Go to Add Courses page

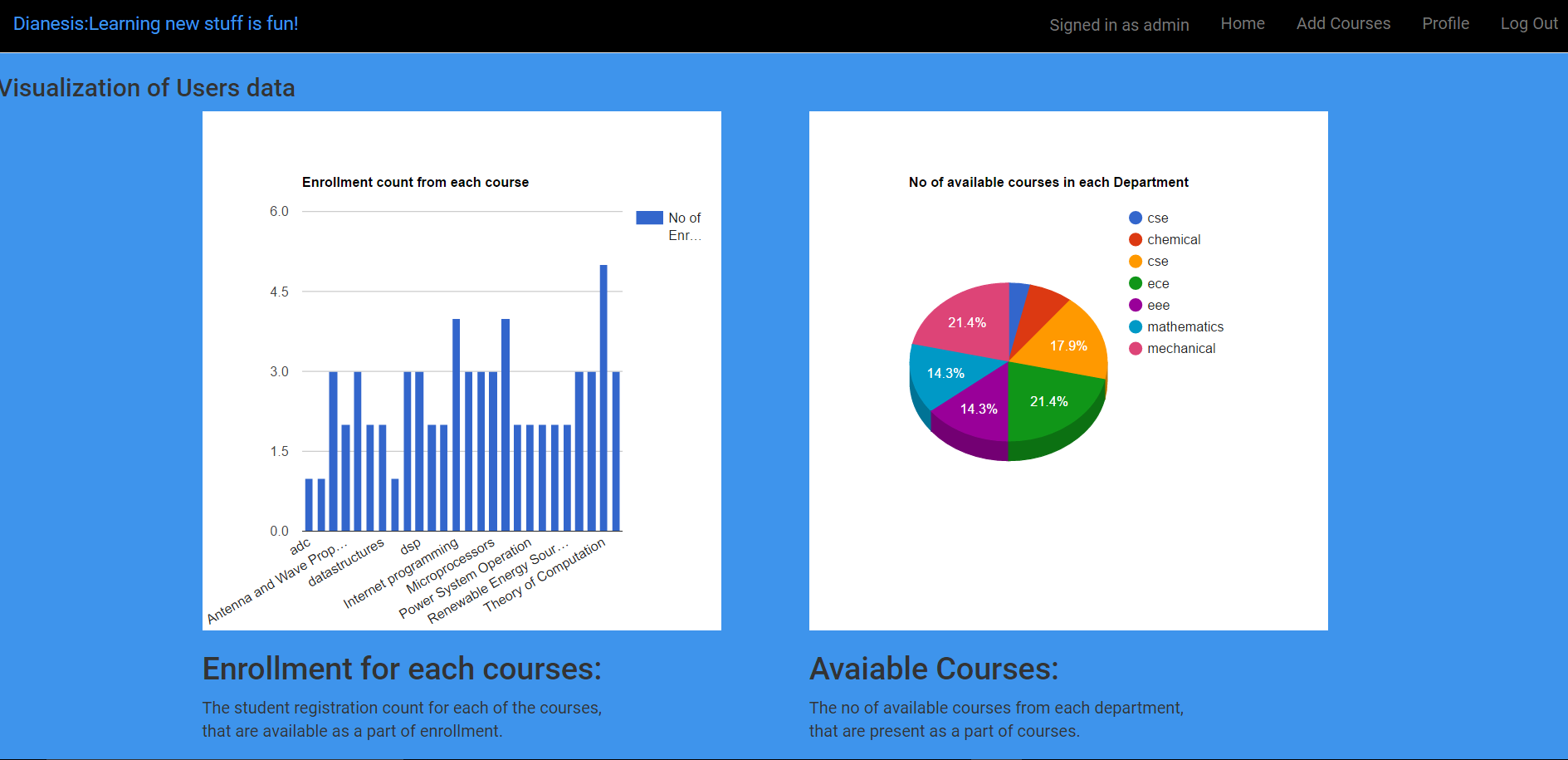coord(1343,24)
